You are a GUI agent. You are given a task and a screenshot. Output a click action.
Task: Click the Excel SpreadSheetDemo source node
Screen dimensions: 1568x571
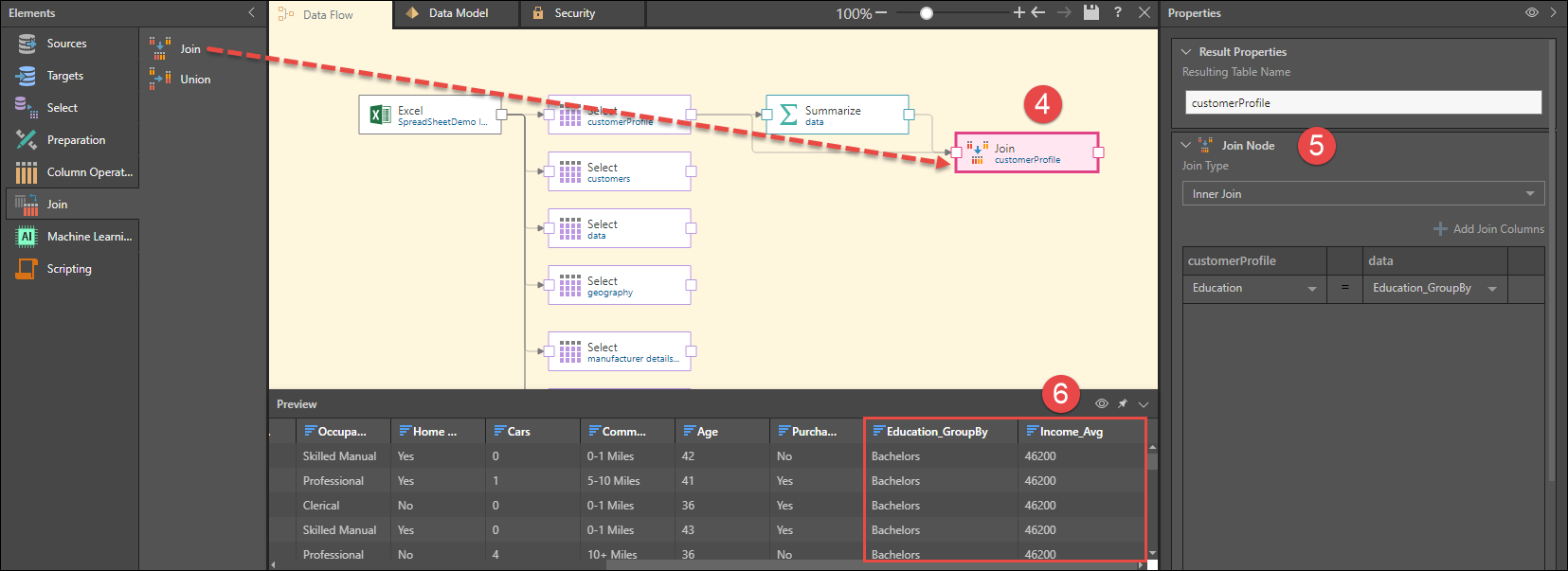click(430, 116)
